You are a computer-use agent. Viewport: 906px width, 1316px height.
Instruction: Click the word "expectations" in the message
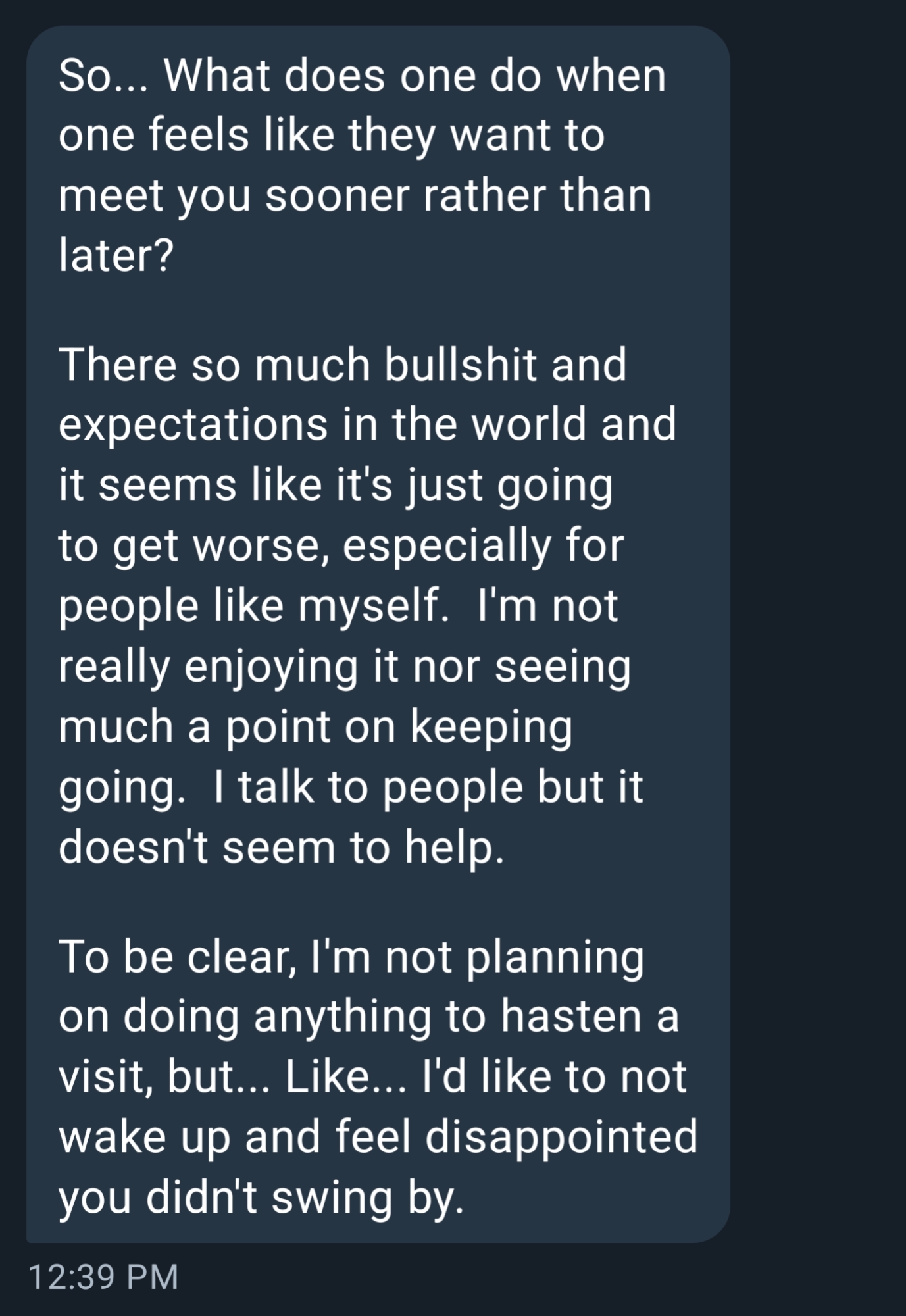tap(193, 424)
